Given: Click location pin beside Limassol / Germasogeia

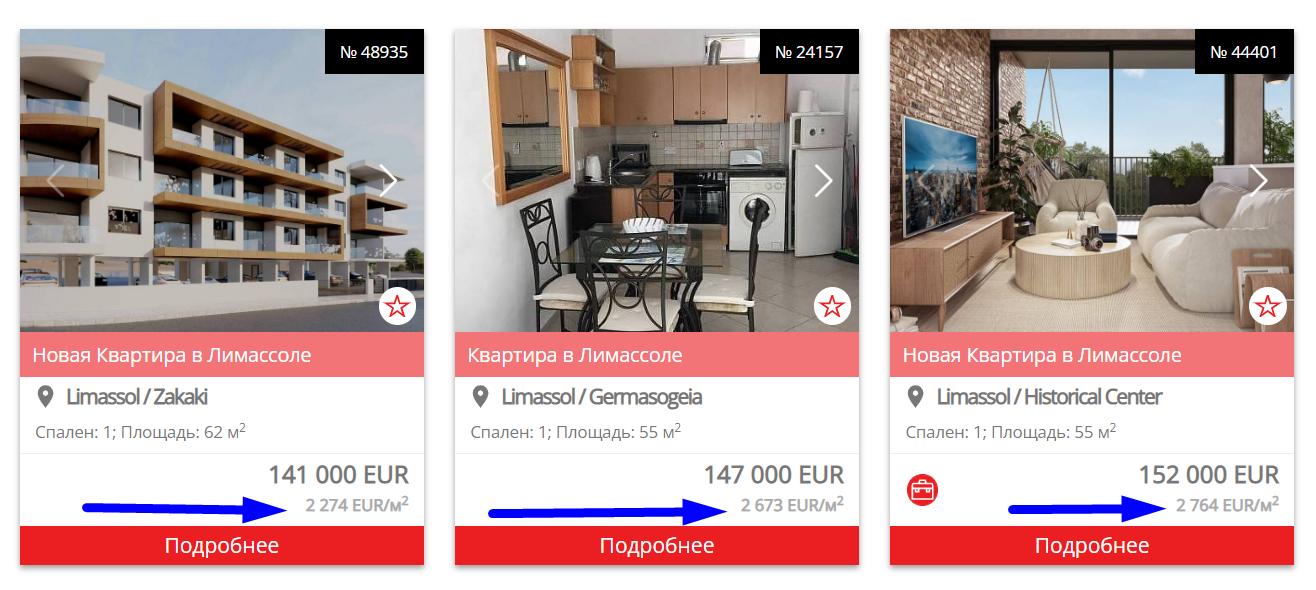Looking at the screenshot, I should (480, 397).
